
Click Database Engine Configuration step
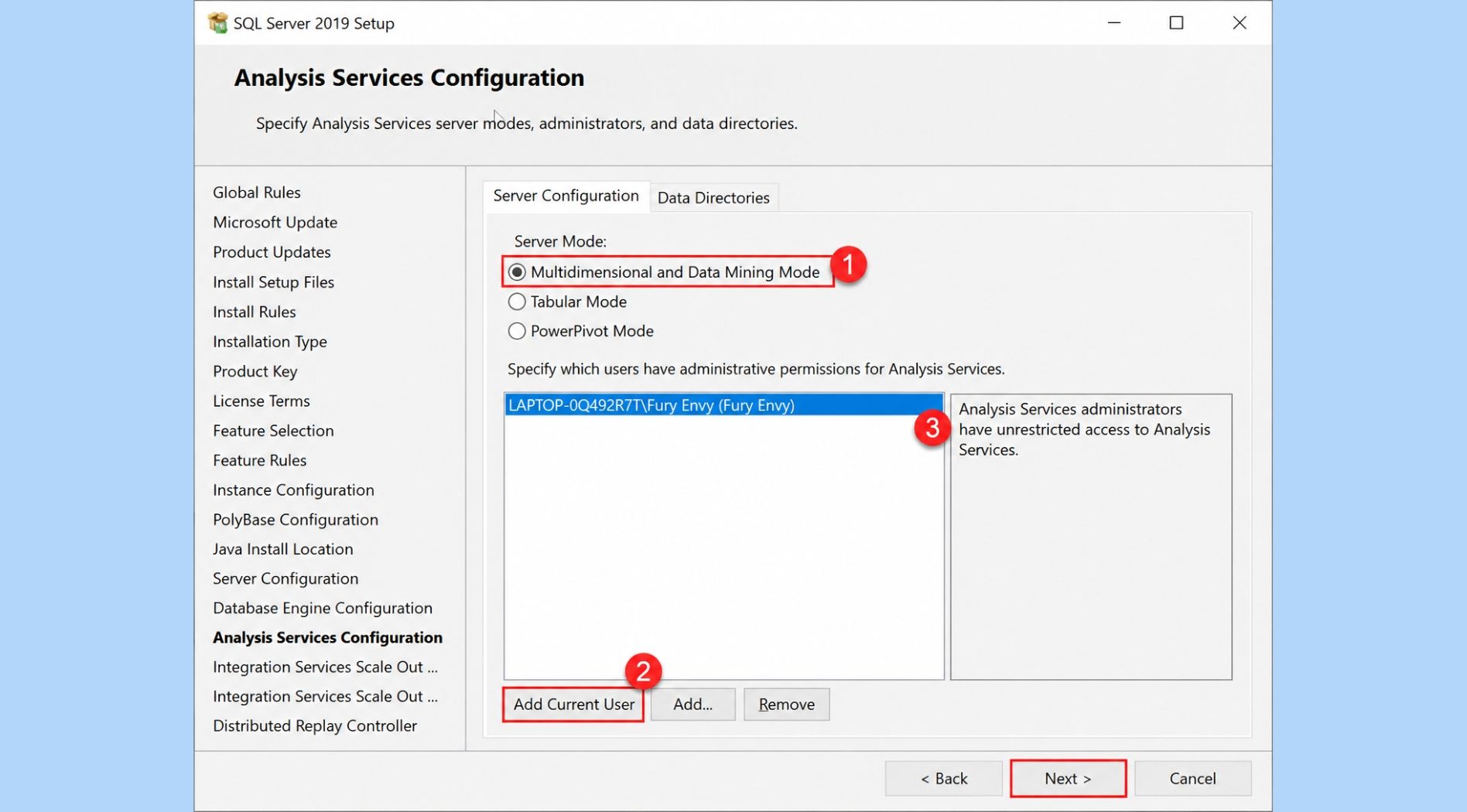(323, 608)
